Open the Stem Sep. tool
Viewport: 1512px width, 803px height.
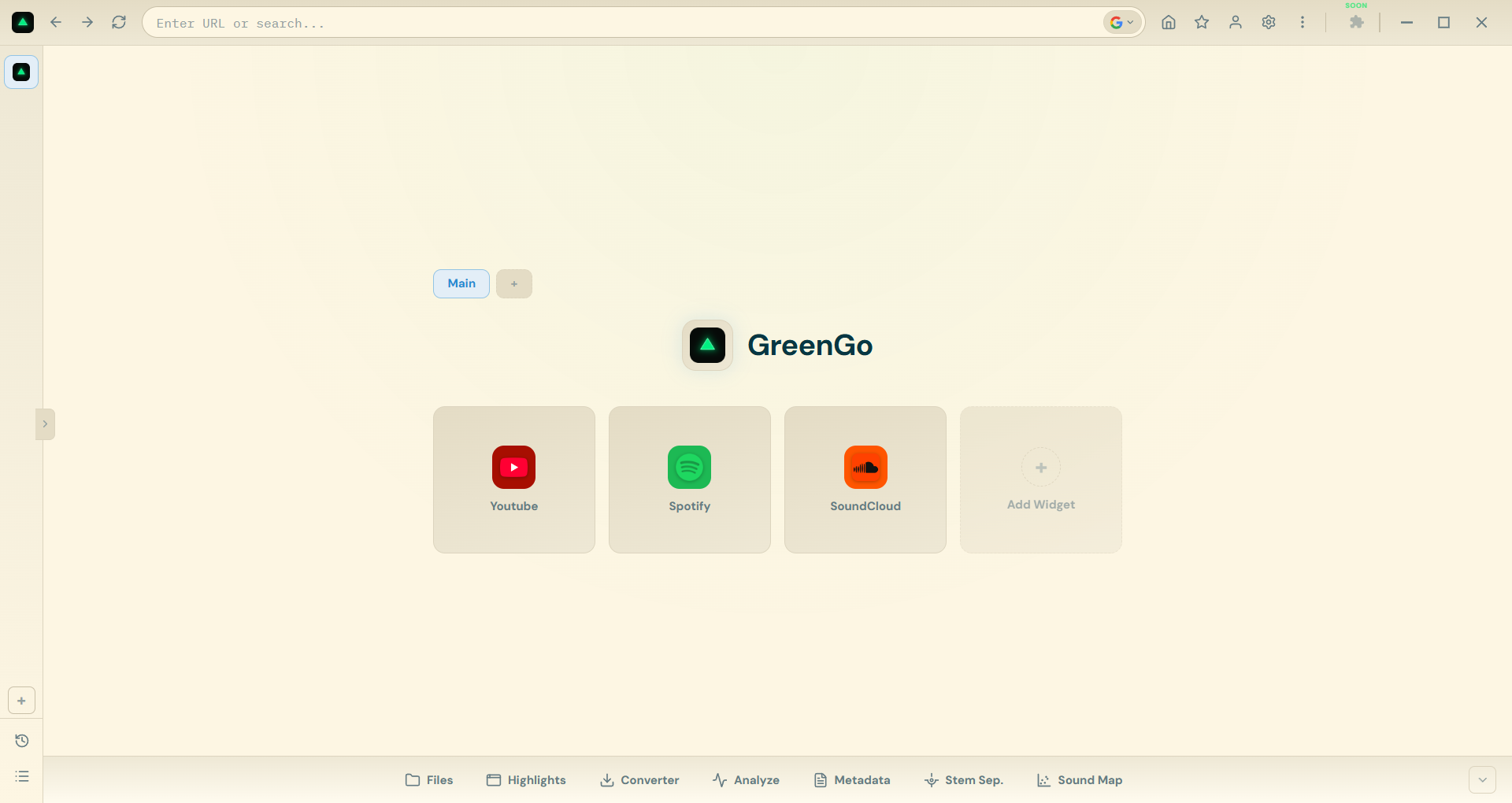(x=964, y=780)
